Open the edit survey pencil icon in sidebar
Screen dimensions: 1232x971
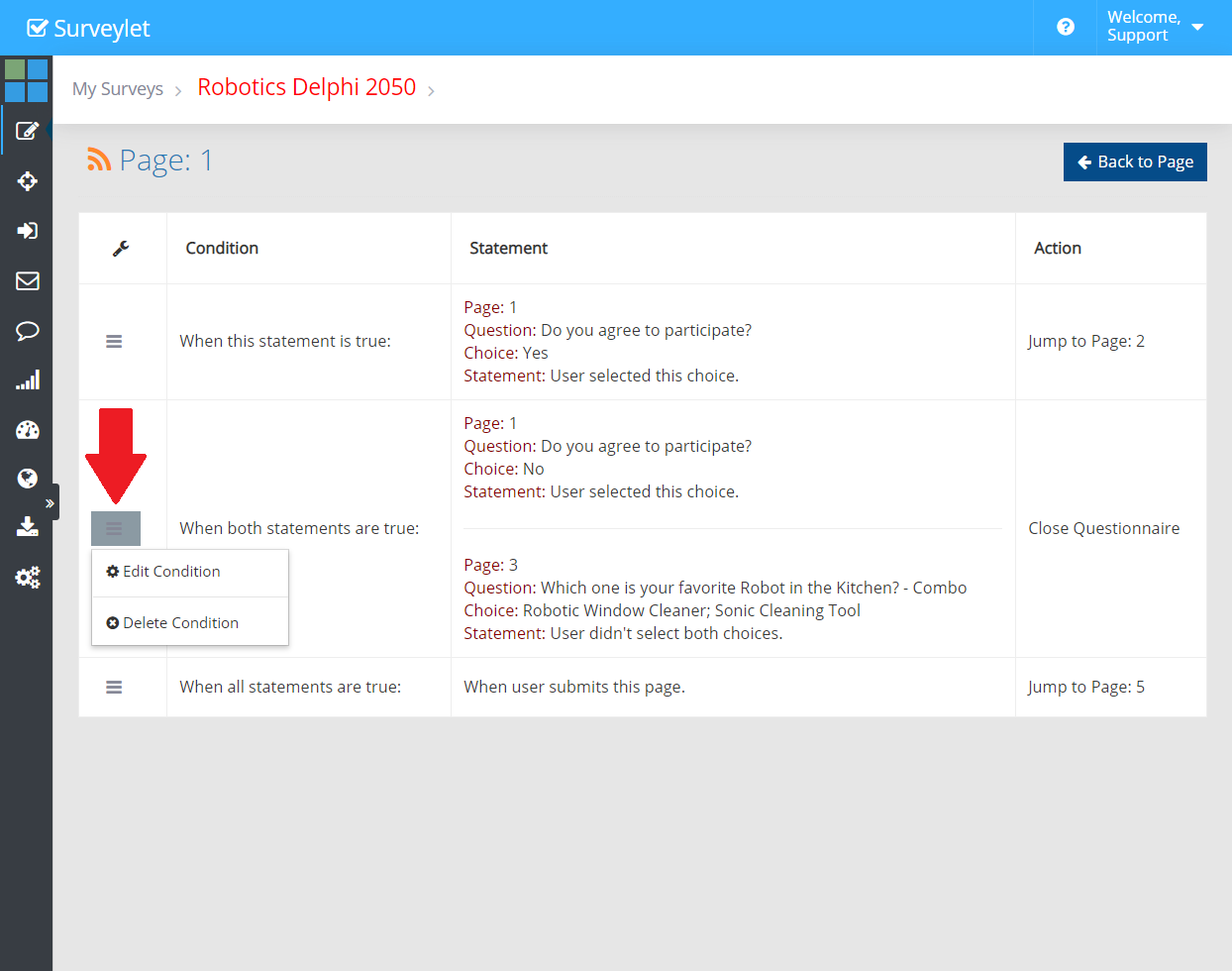(27, 131)
